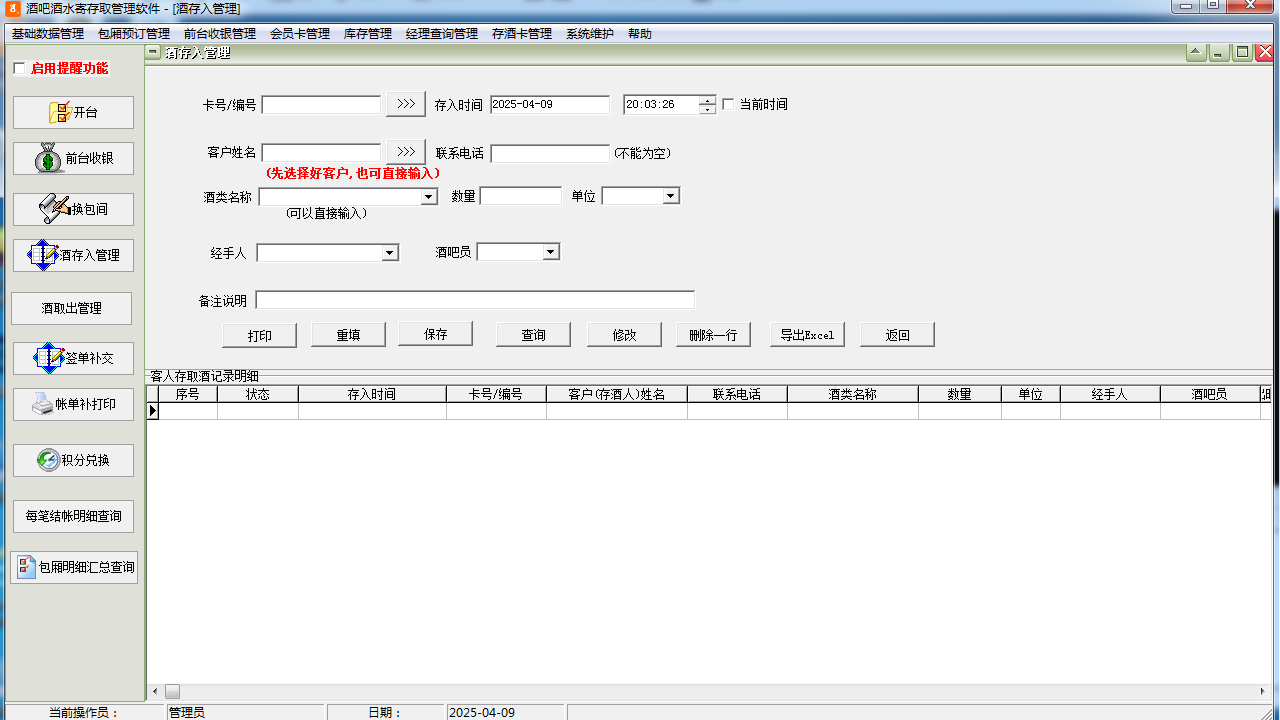Screen dimensions: 1280x720
Task: Open the 单位 unit dropdown
Action: [671, 196]
